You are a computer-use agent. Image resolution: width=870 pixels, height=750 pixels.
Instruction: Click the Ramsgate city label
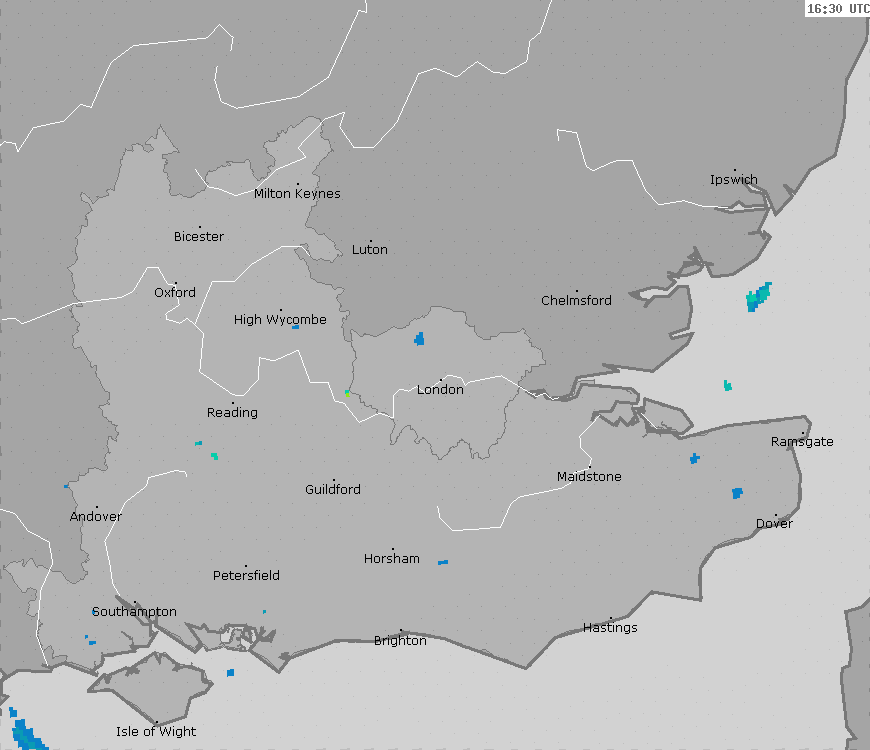pyautogui.click(x=801, y=441)
